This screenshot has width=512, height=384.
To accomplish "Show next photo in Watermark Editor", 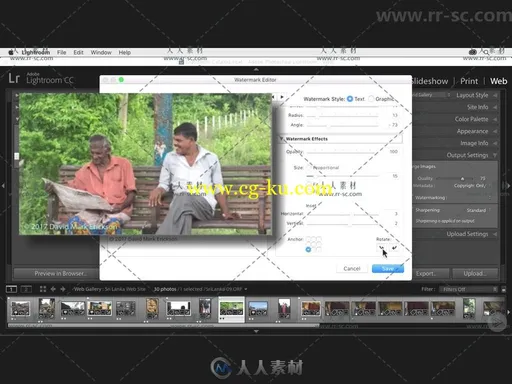I will pyautogui.click(x=282, y=97).
